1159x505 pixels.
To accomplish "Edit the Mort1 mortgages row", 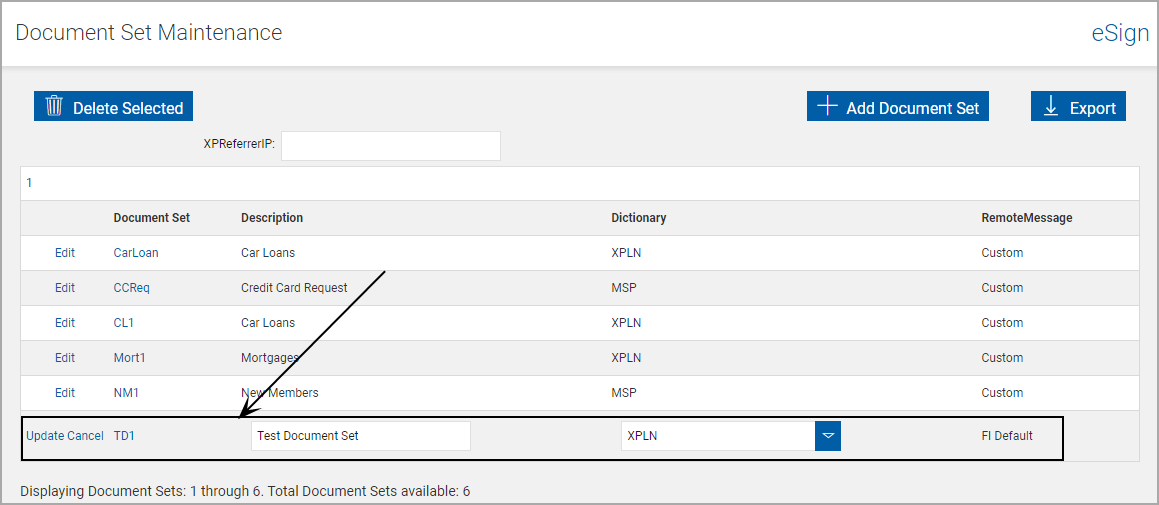I will (65, 358).
